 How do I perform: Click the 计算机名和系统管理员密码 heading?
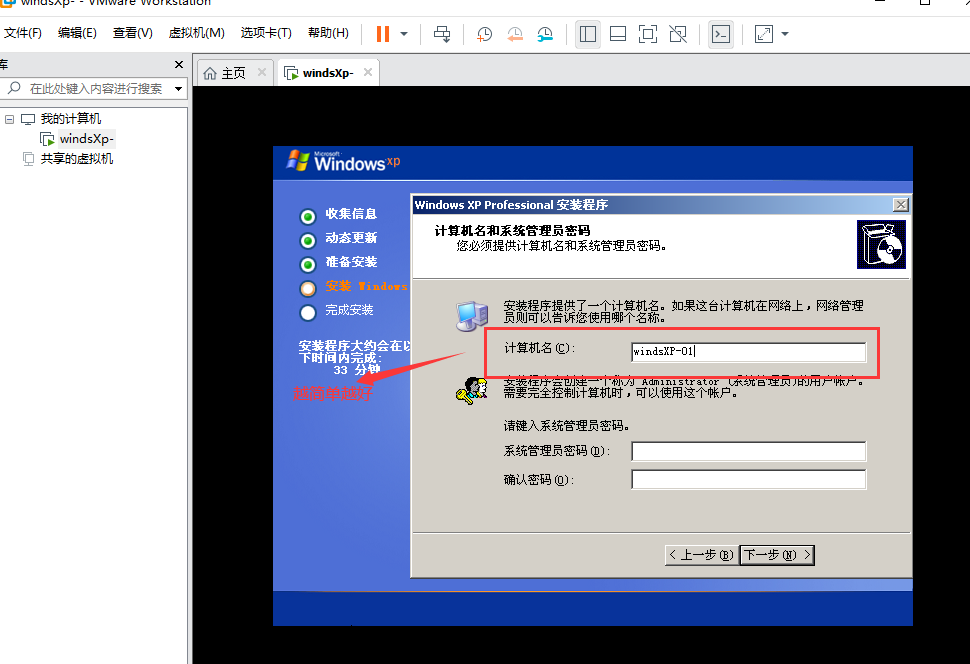coord(512,231)
